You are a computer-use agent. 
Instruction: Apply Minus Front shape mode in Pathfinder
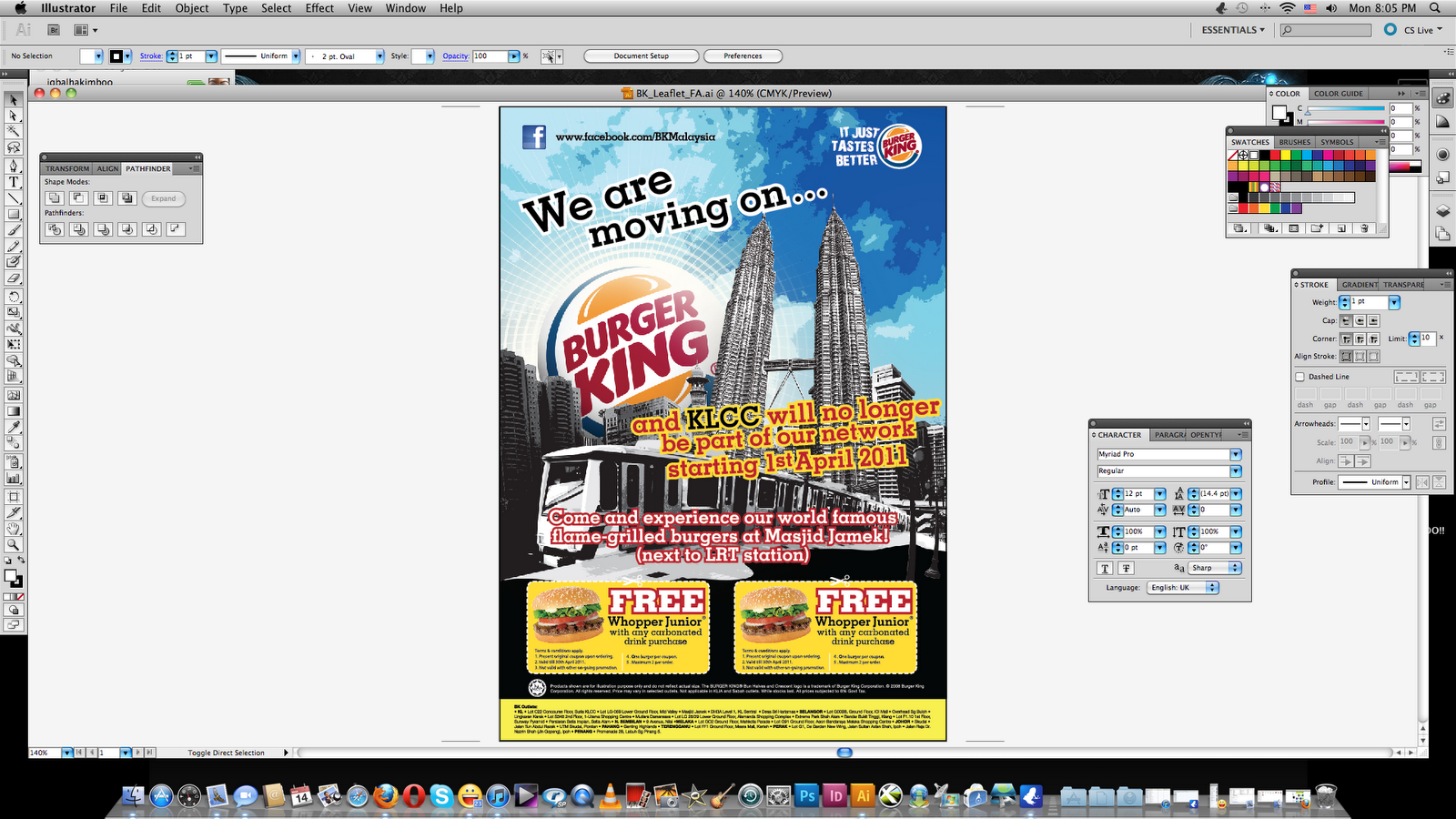click(79, 197)
